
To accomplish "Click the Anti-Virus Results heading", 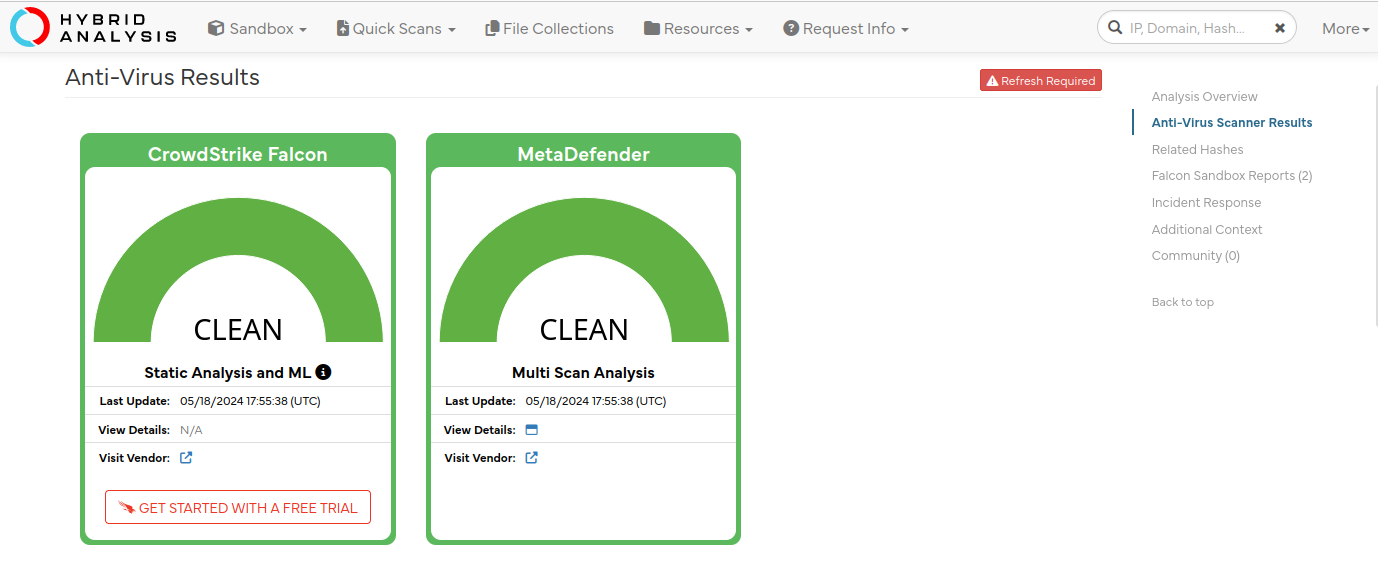I will click(162, 78).
